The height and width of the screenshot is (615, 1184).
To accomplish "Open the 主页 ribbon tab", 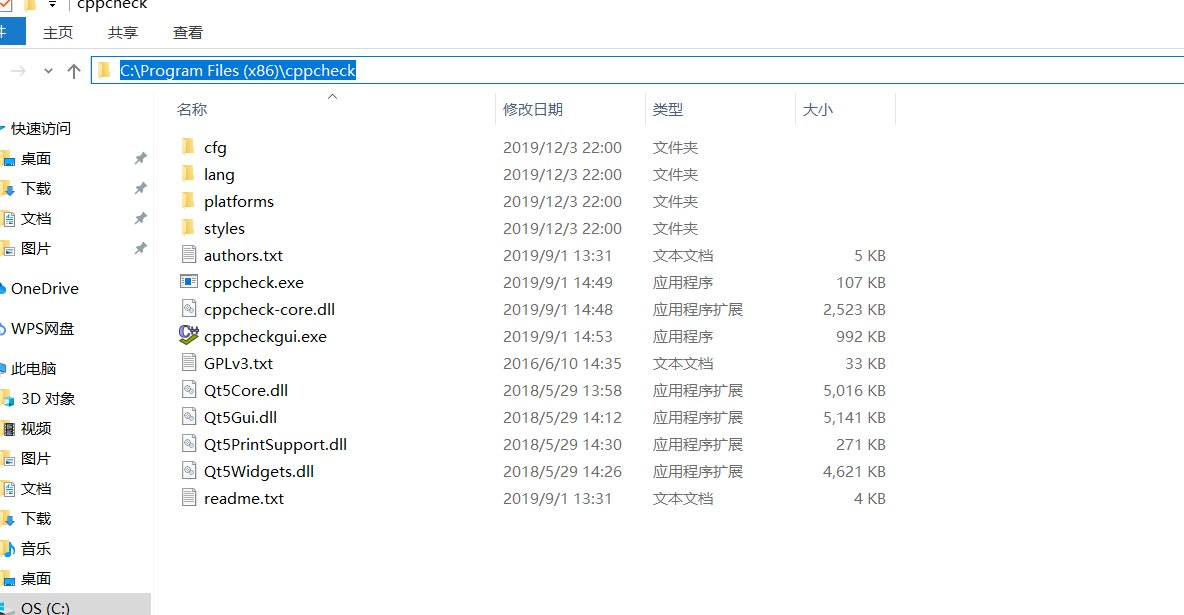I will [58, 32].
